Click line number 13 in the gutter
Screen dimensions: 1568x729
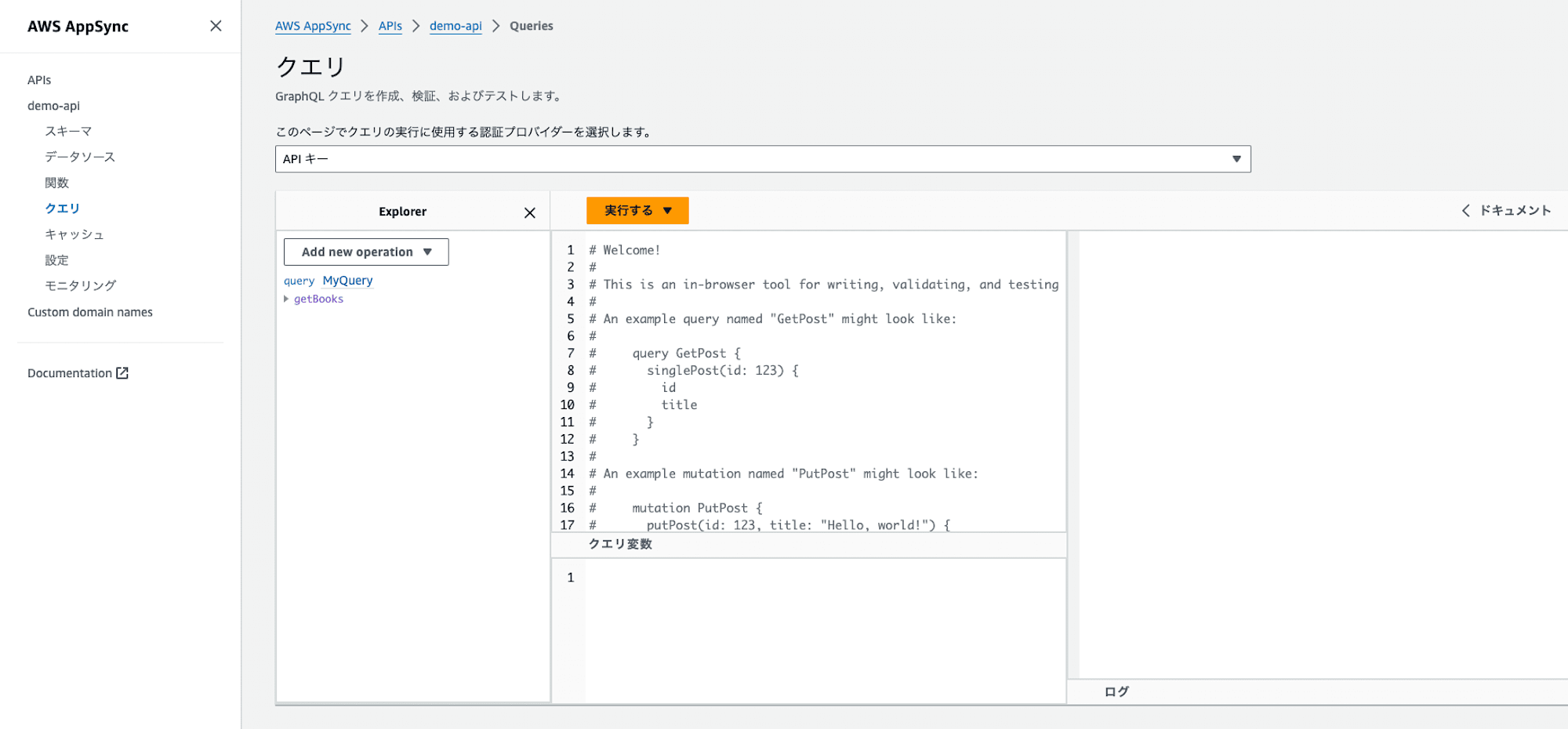[567, 456]
